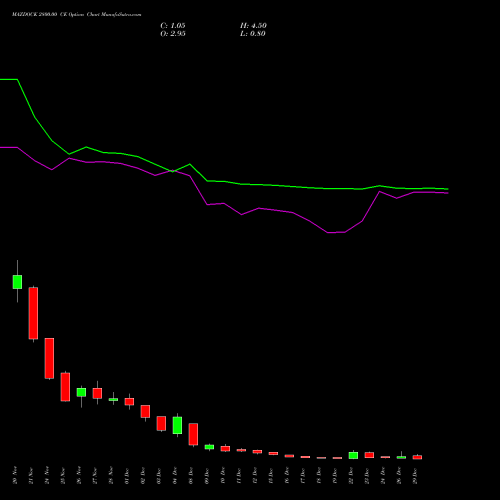Select the green candlestick above 04 Dec
This screenshot has height=500, width=500.
coord(177,425)
